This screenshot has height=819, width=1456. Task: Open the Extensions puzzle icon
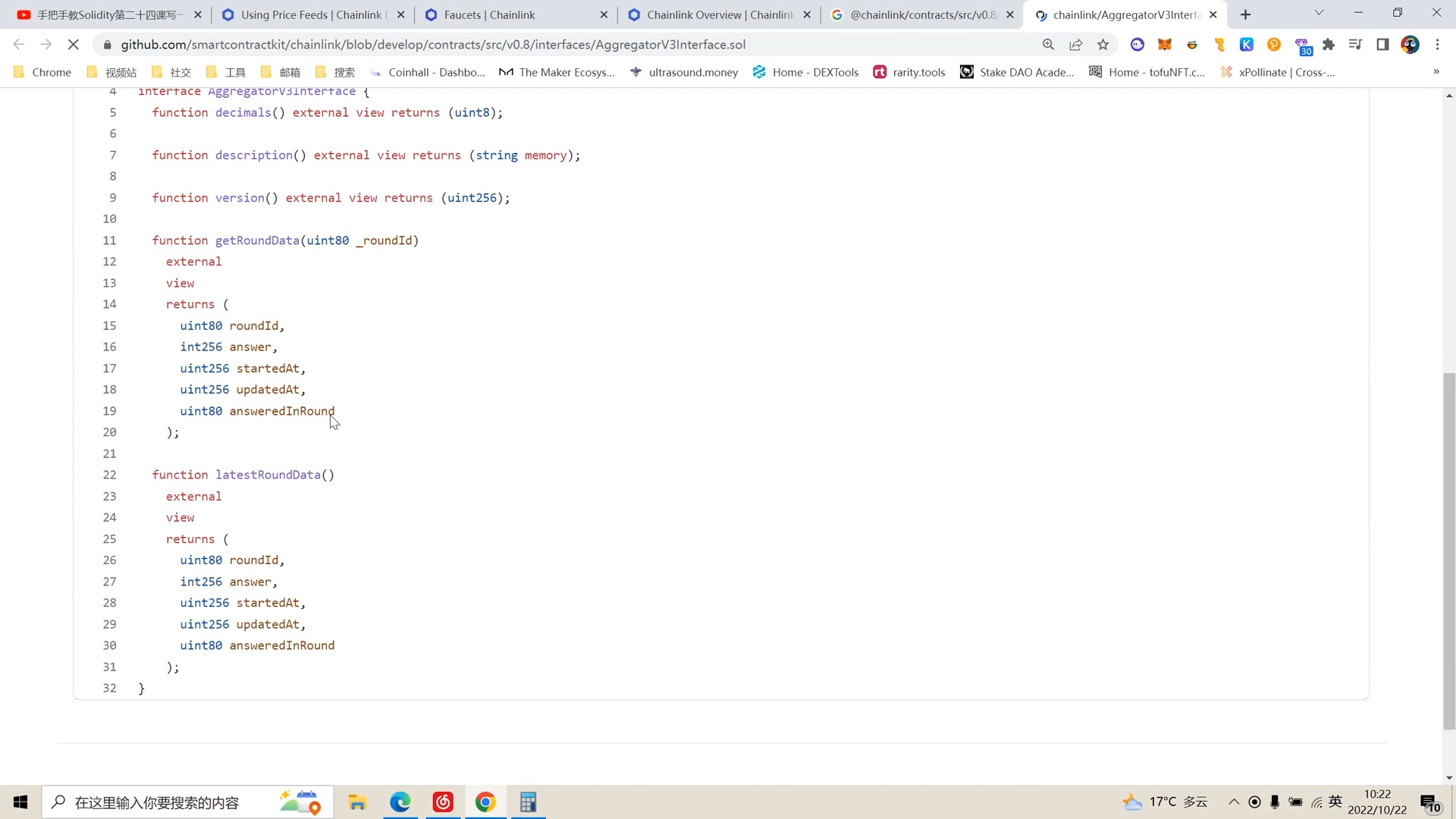click(x=1329, y=45)
